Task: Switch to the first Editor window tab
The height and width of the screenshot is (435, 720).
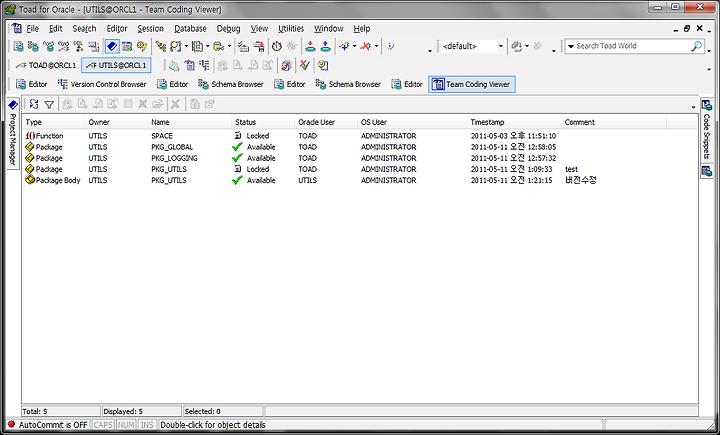Action: [x=32, y=84]
